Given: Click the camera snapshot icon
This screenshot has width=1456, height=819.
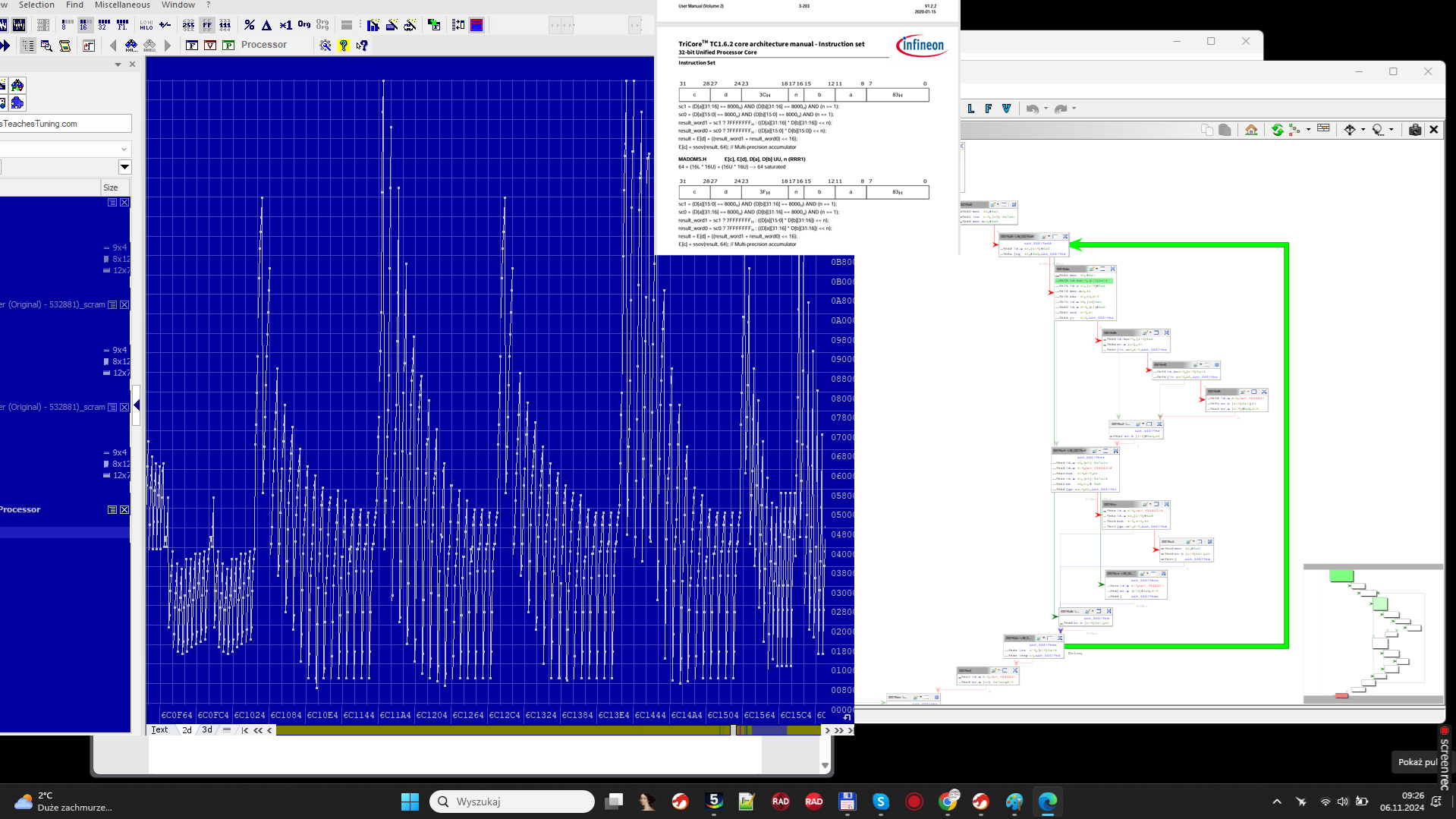Looking at the screenshot, I should (x=1414, y=130).
